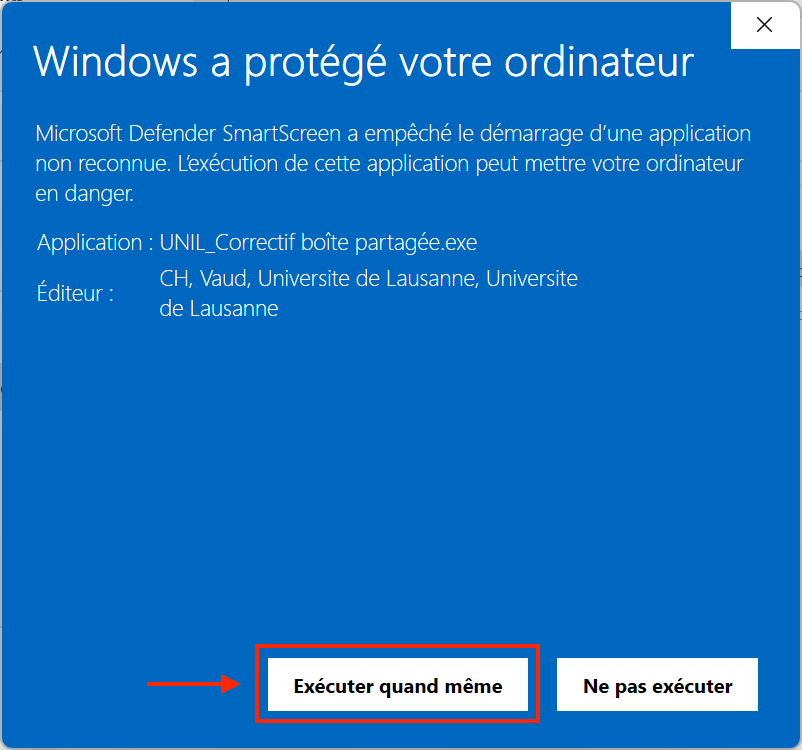Click the word "Windows" in the heading
802x750 pixels.
tap(116, 62)
